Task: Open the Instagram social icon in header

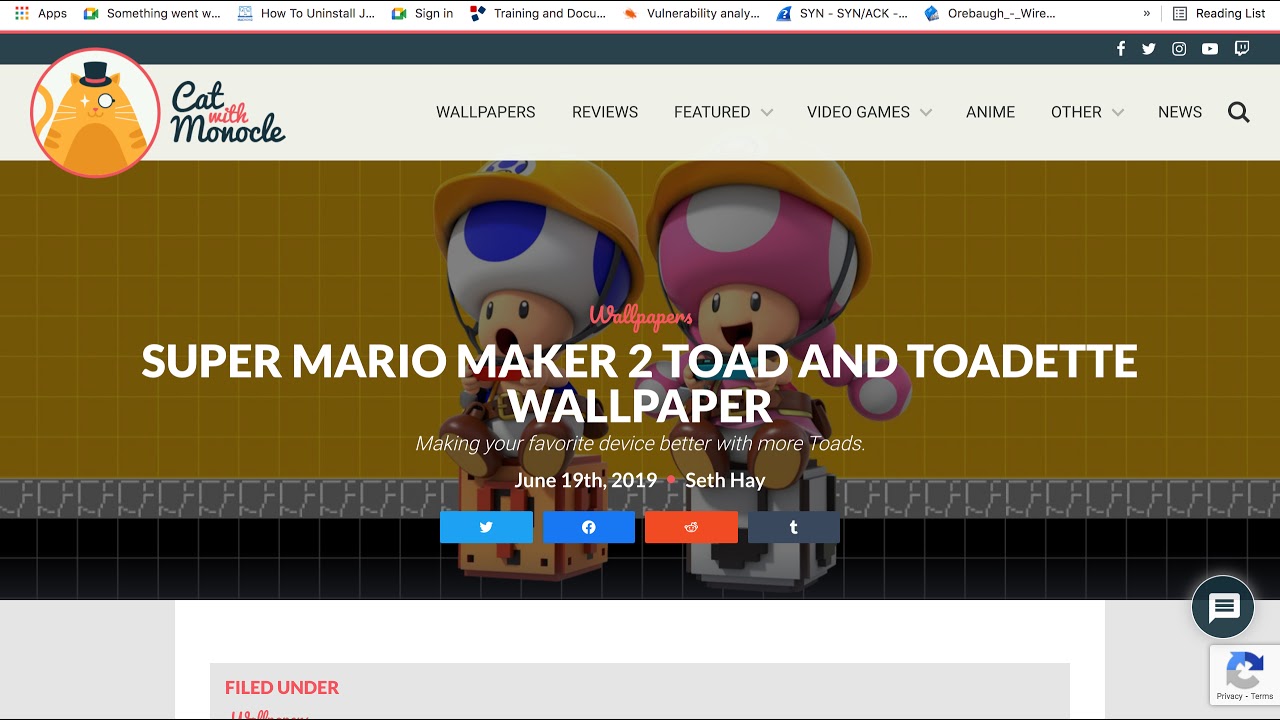Action: pos(1179,49)
